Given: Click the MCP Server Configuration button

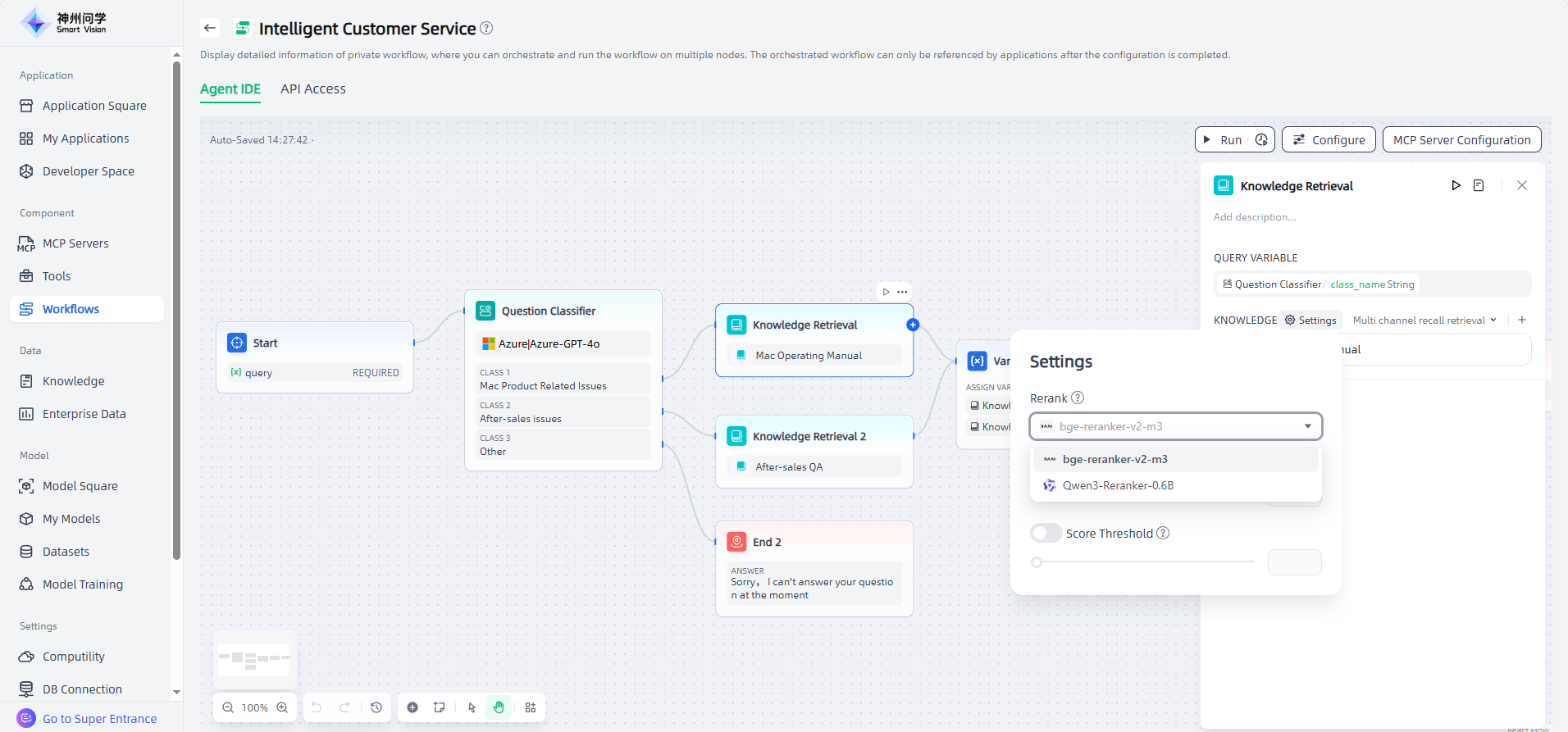Looking at the screenshot, I should click(x=1461, y=139).
